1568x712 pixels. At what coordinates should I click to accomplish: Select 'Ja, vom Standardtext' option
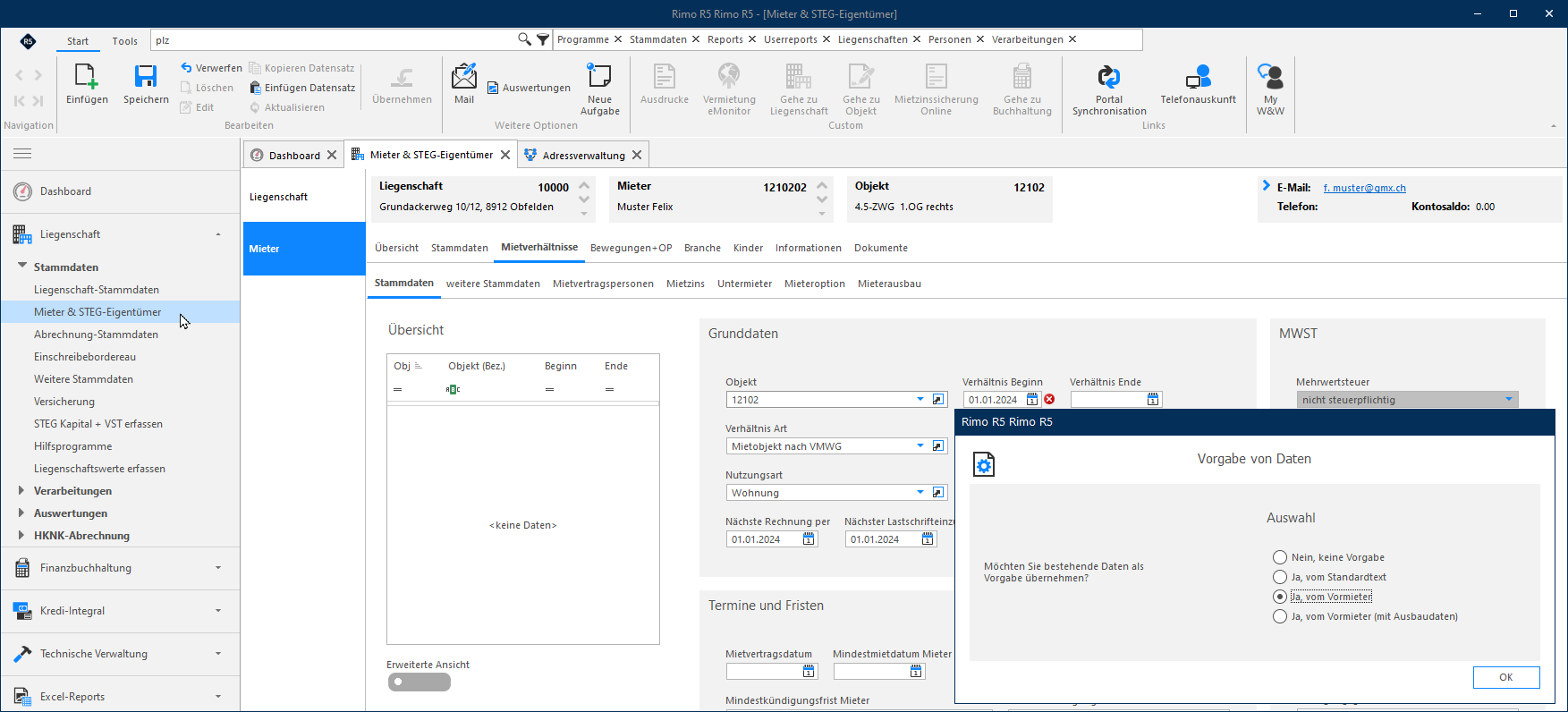coord(1280,577)
